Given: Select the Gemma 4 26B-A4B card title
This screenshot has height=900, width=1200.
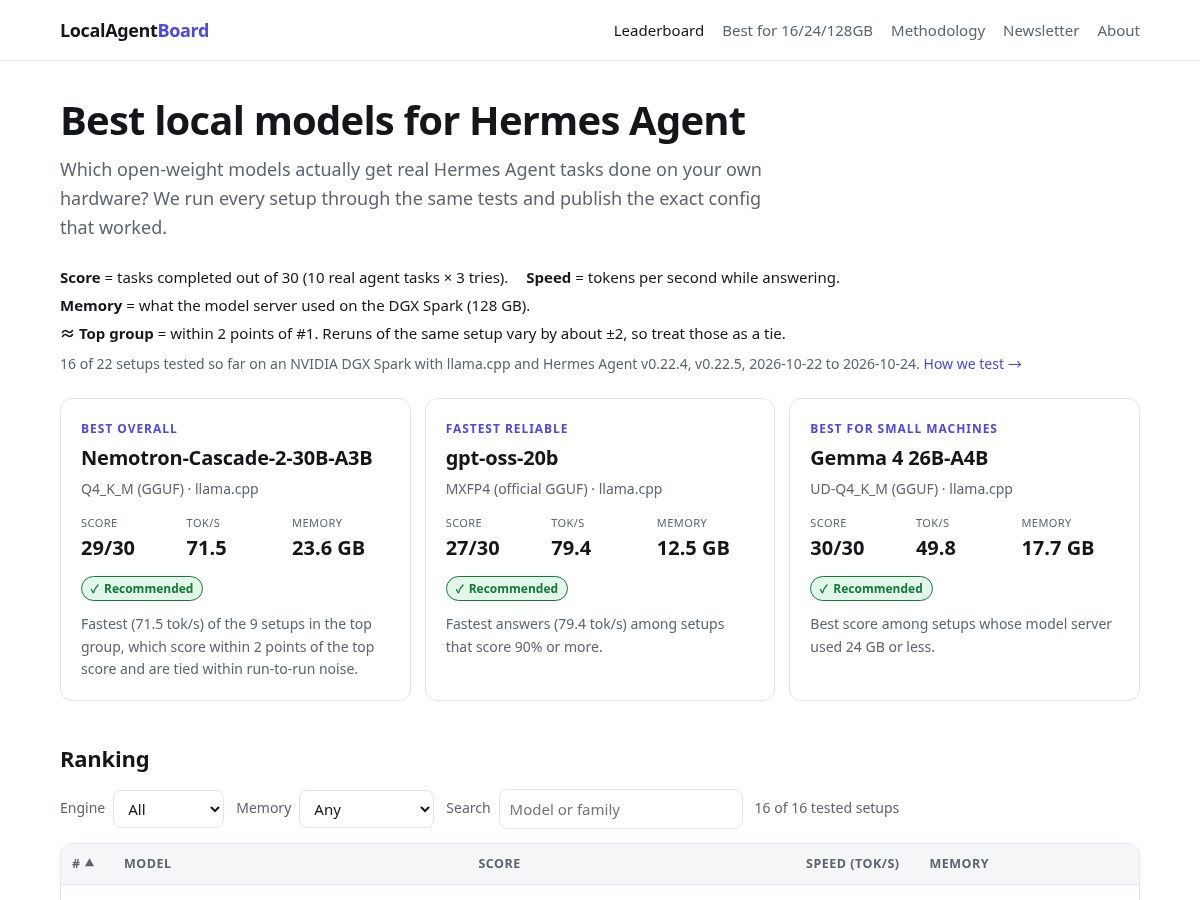Looking at the screenshot, I should (899, 458).
